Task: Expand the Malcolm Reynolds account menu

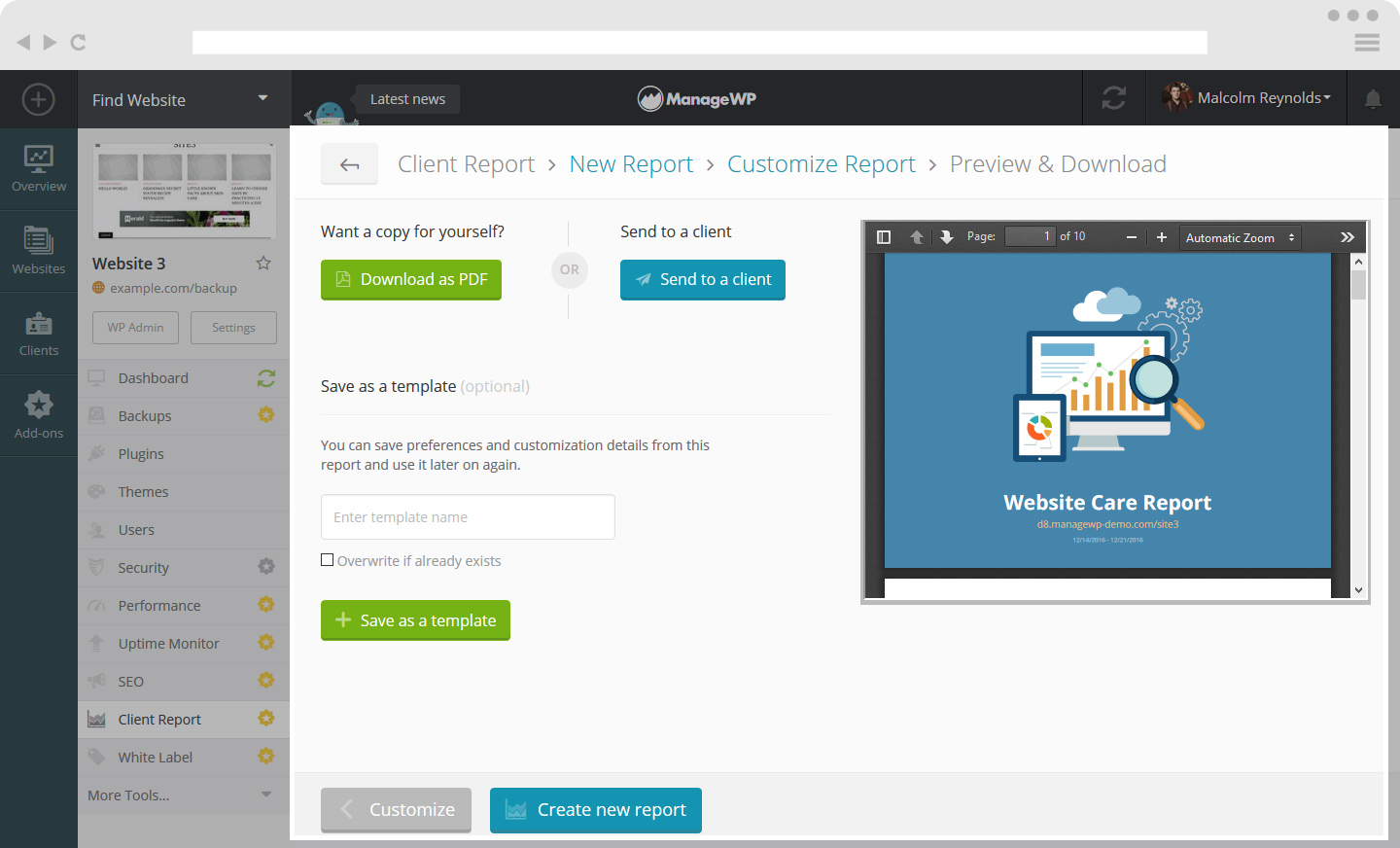Action: (1248, 98)
